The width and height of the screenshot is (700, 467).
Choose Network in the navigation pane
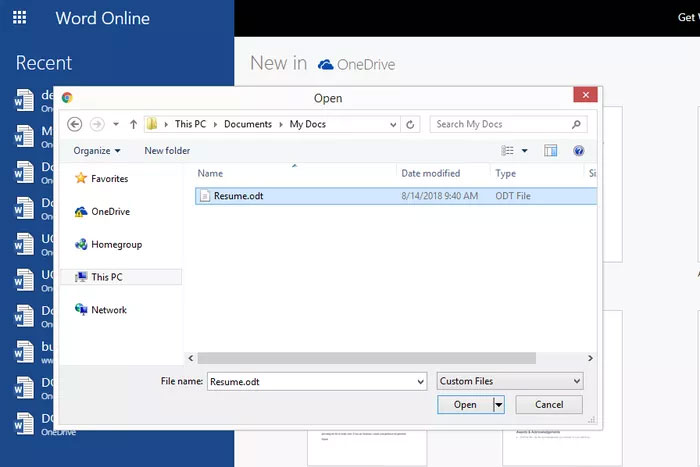point(109,310)
